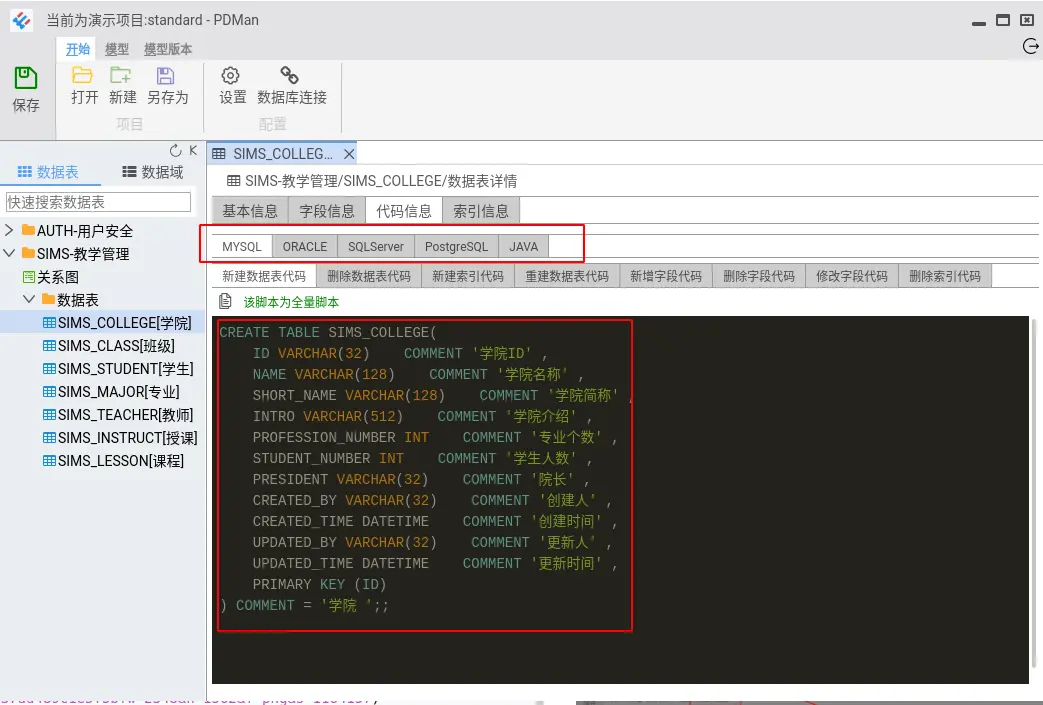Click SIMS_CLASS table icon in the tree
The width and height of the screenshot is (1043, 705).
click(49, 346)
